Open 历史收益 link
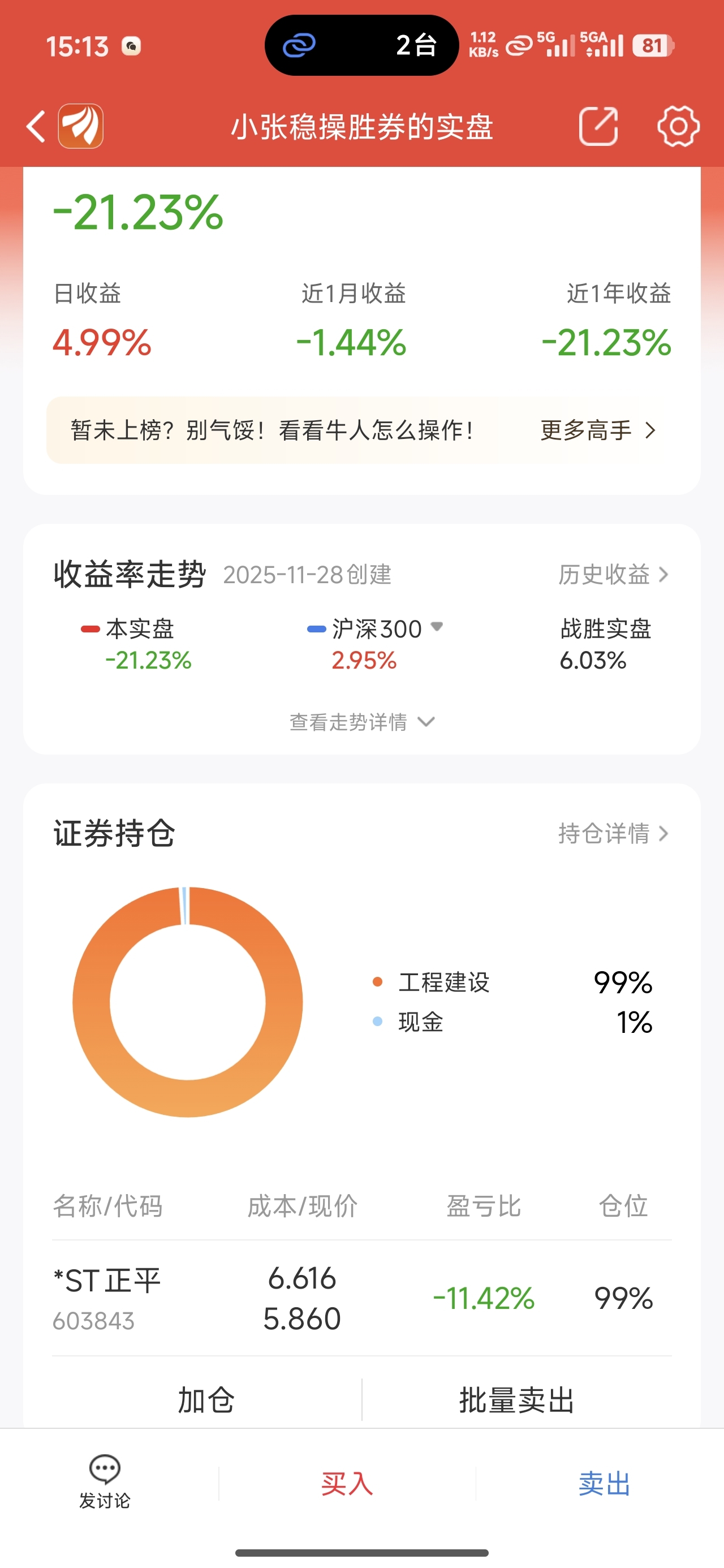The image size is (724, 1568). pyautogui.click(x=614, y=575)
